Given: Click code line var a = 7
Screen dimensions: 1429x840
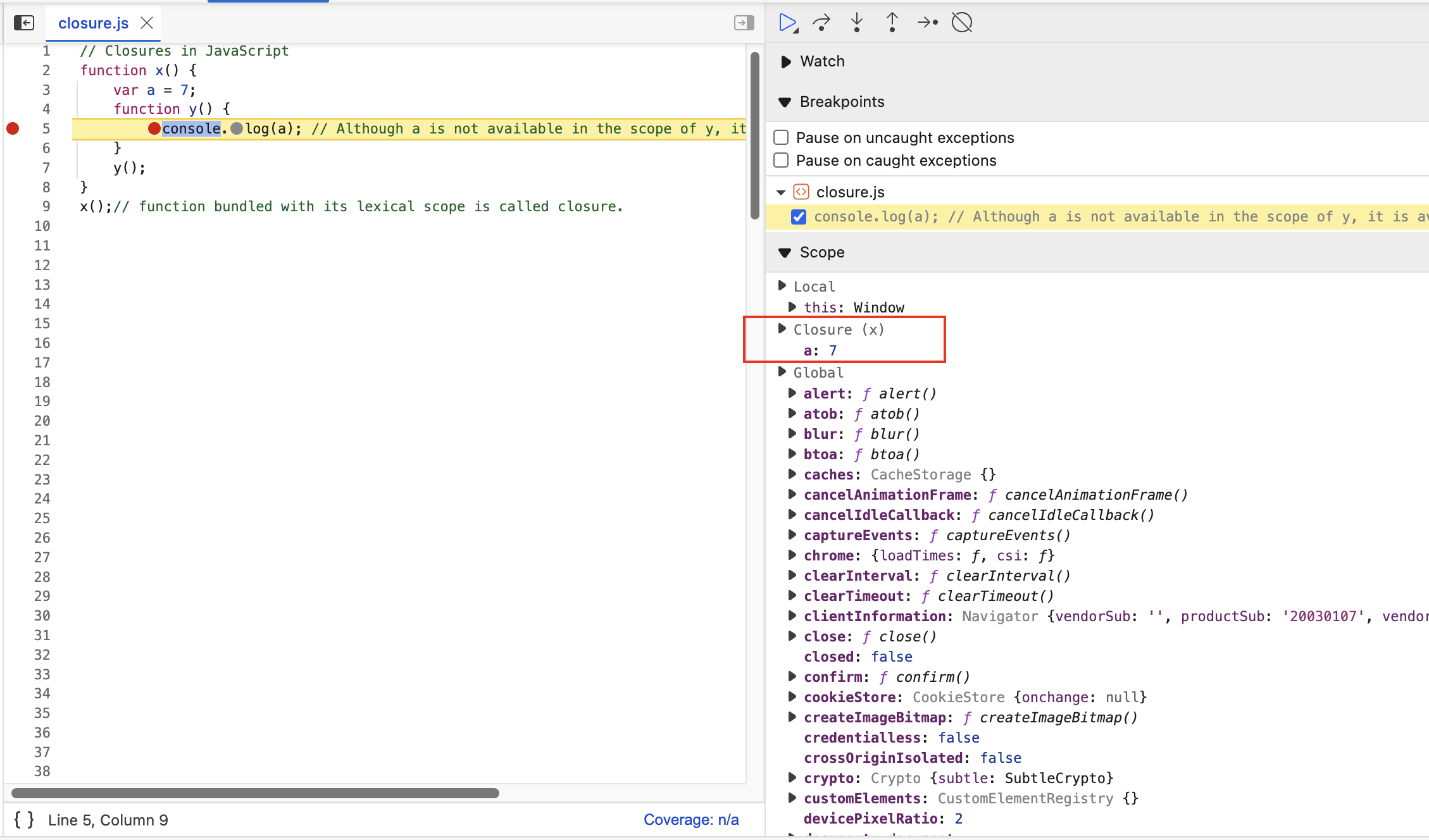Looking at the screenshot, I should click(x=154, y=90).
